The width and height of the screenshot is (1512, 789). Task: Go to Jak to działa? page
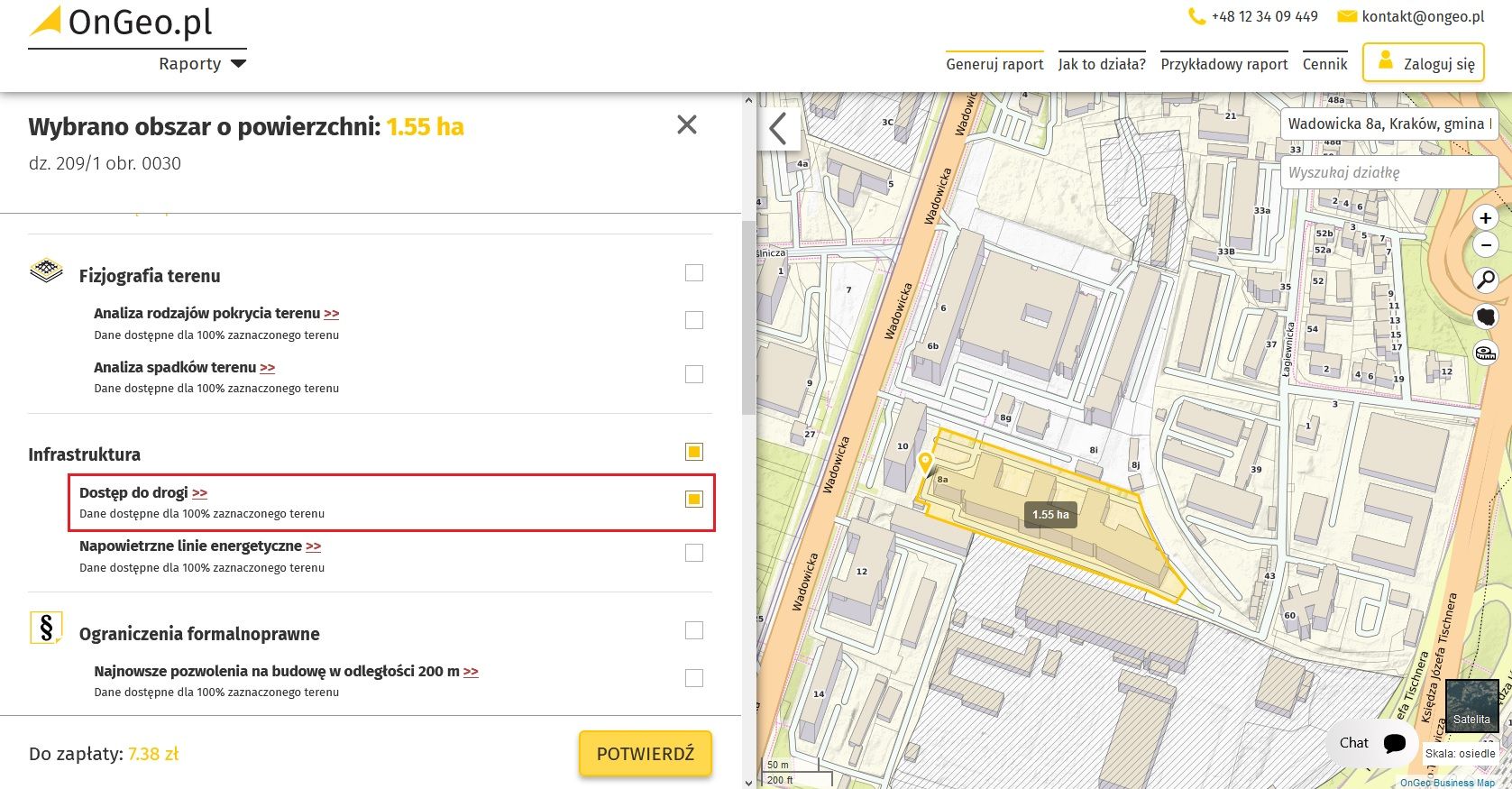[1101, 64]
